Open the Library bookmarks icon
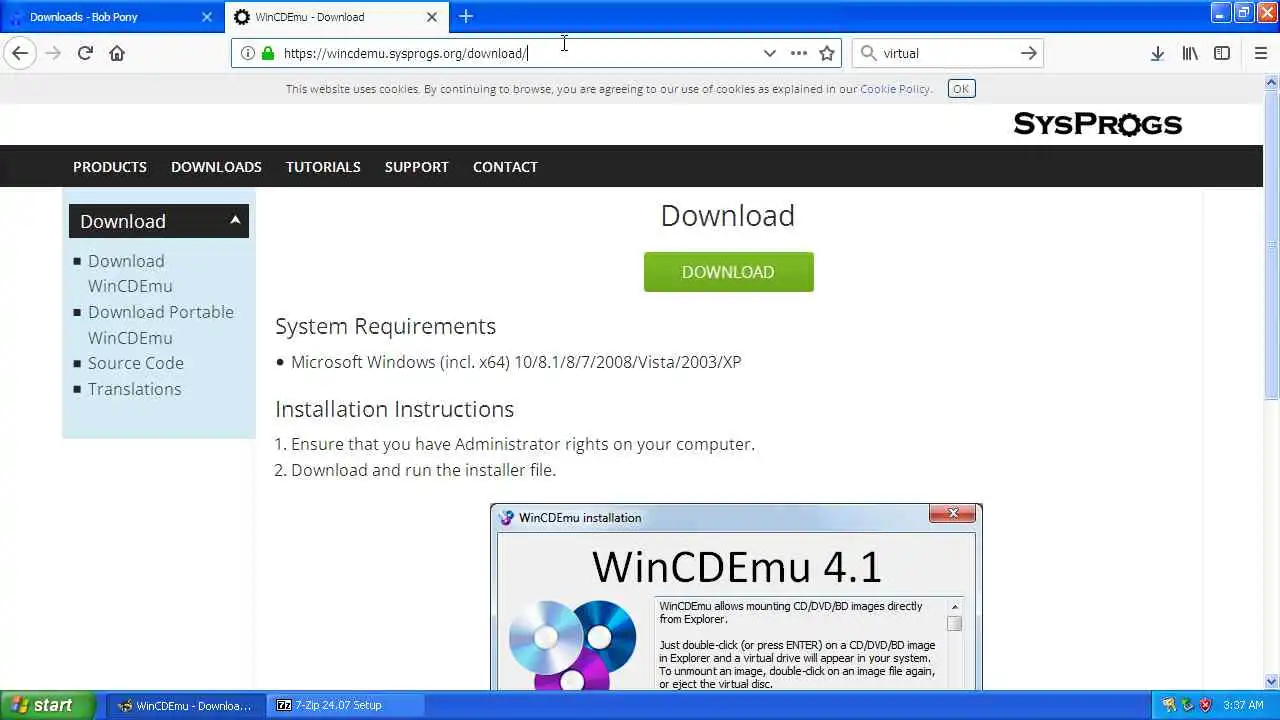Viewport: 1280px width, 720px height. (x=1190, y=53)
